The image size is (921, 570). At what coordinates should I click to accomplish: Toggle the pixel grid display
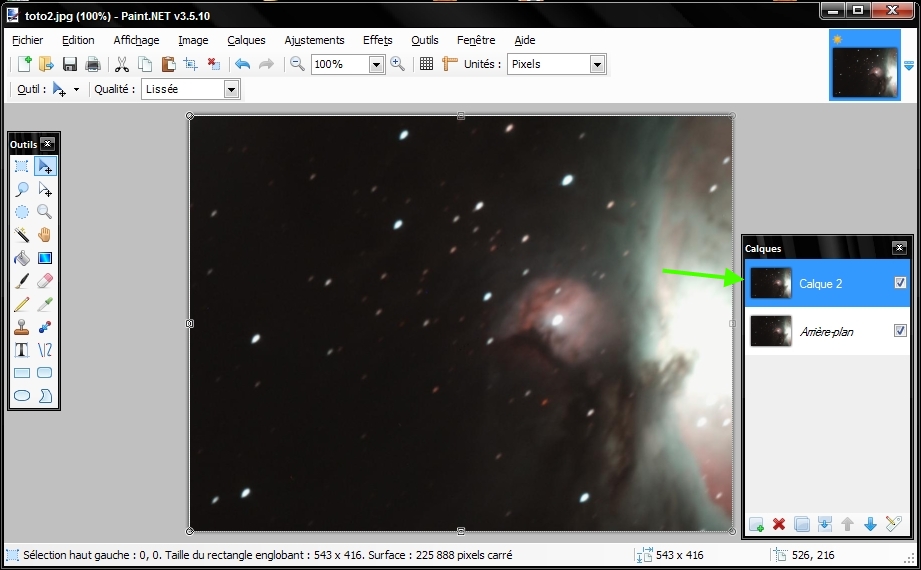[x=426, y=64]
